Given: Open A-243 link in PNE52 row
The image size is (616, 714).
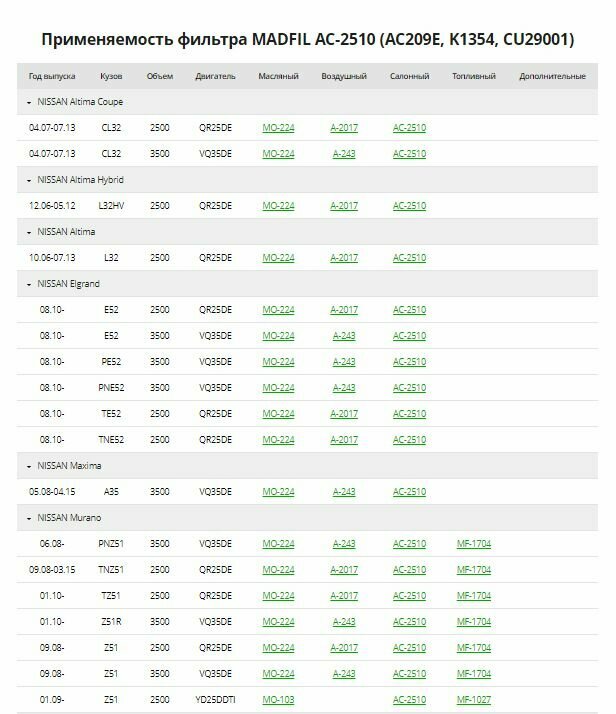Looking at the screenshot, I should click(x=344, y=388).
